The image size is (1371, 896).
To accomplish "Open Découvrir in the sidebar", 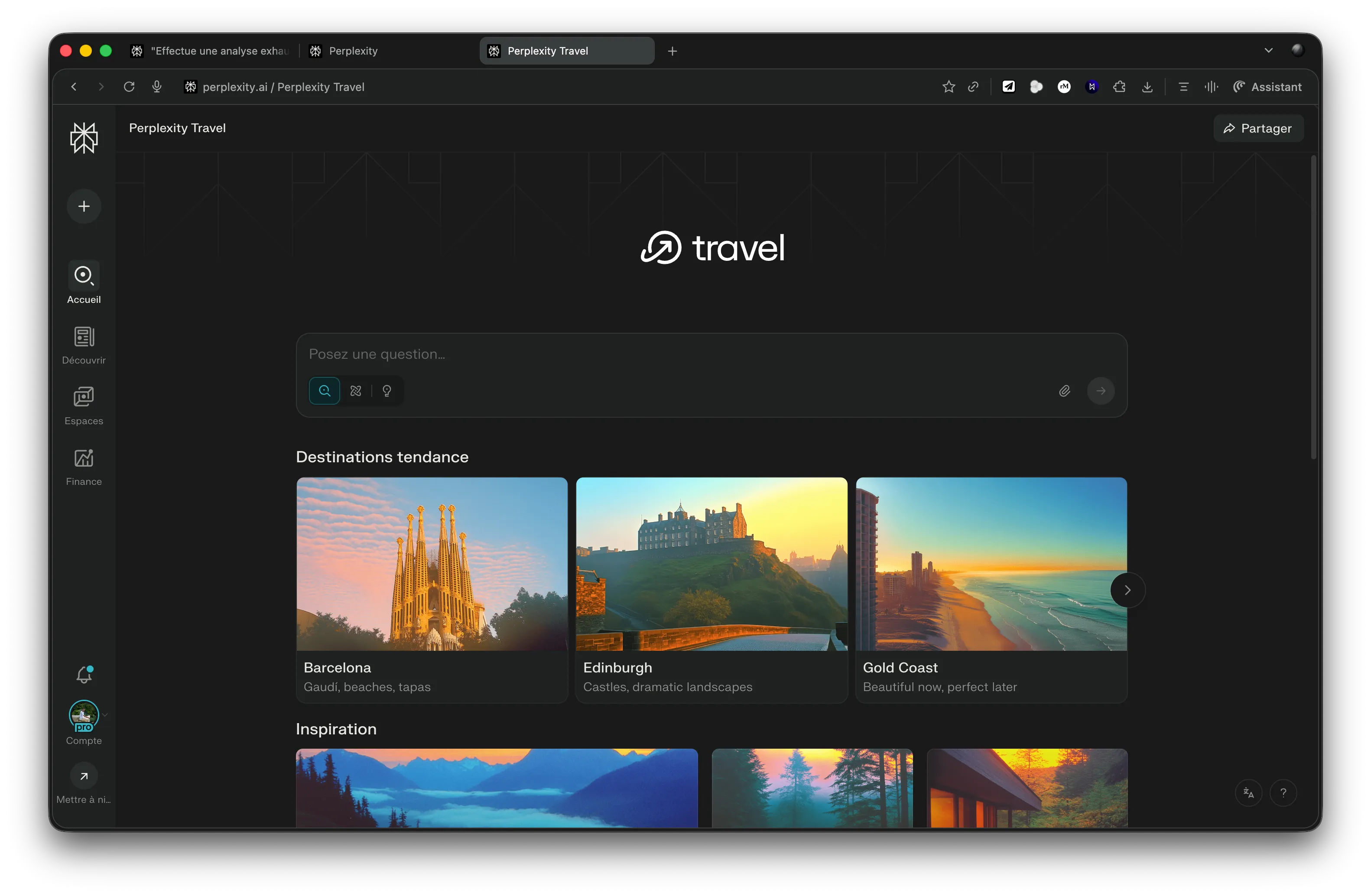I will point(84,345).
